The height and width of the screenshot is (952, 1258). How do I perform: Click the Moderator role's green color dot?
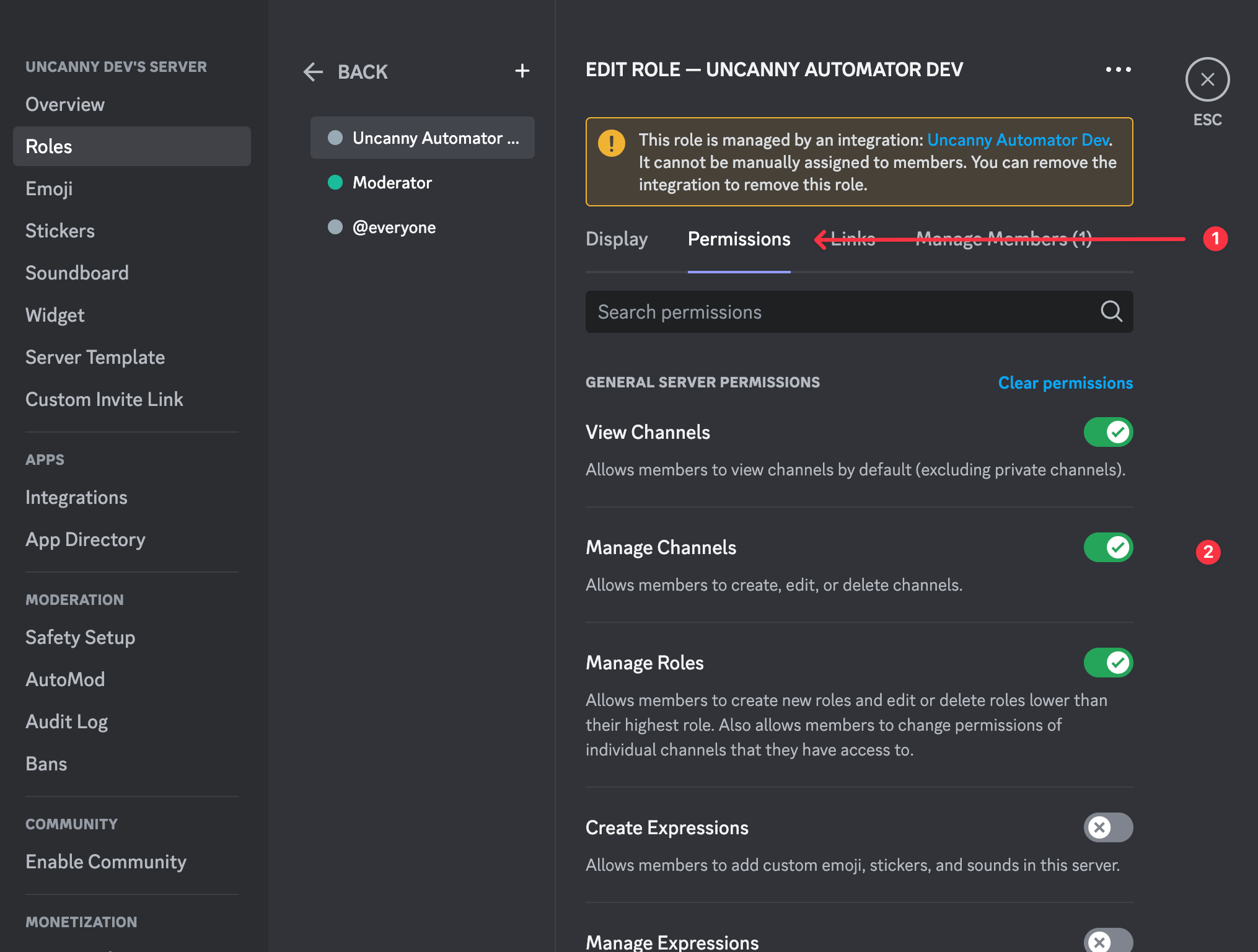pyautogui.click(x=335, y=182)
